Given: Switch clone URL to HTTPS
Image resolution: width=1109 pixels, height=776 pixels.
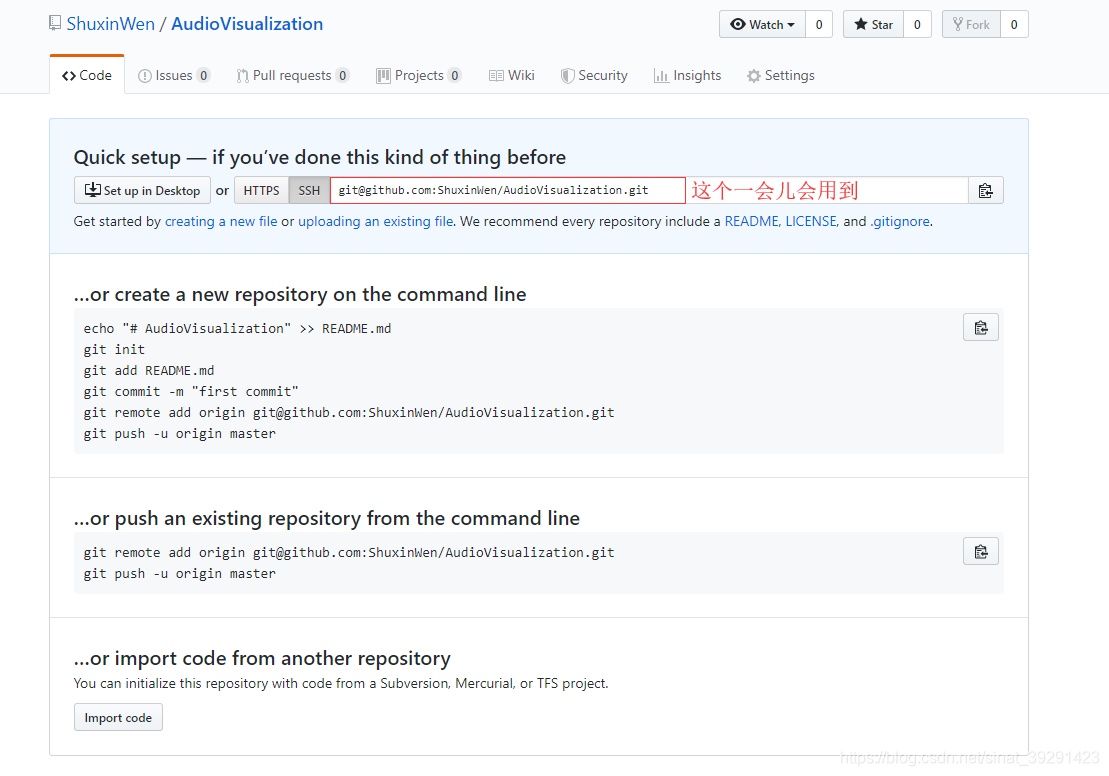Looking at the screenshot, I should 262,190.
